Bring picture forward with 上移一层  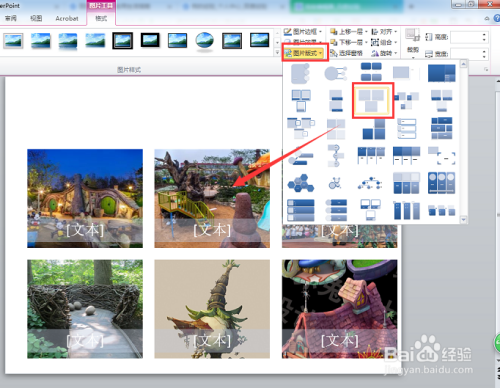(x=349, y=32)
